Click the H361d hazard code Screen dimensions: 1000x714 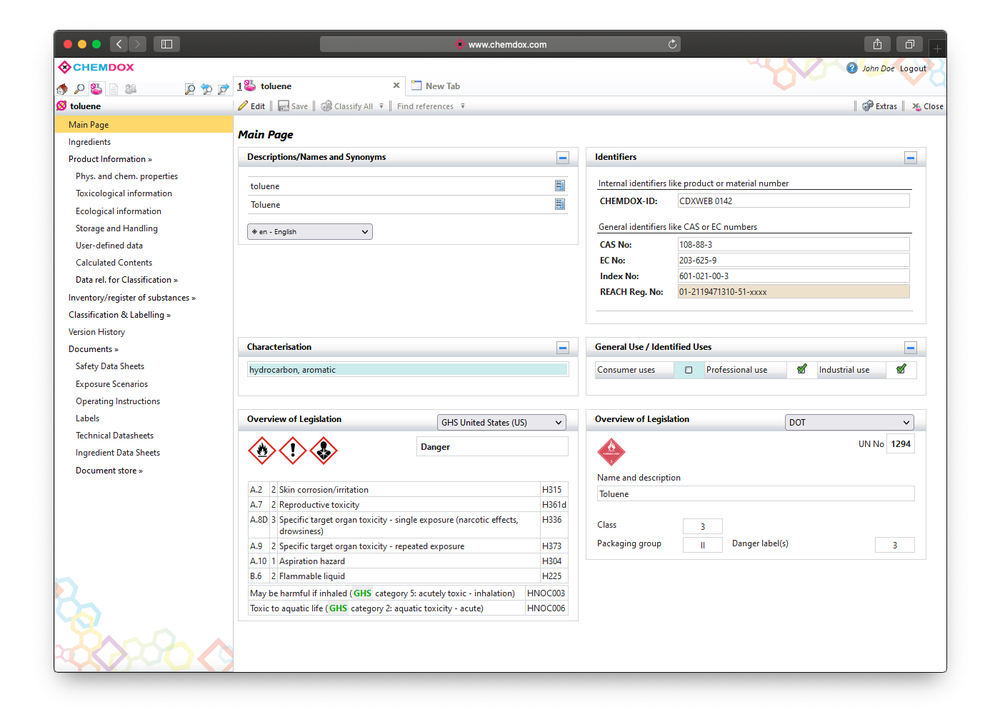[x=554, y=504]
